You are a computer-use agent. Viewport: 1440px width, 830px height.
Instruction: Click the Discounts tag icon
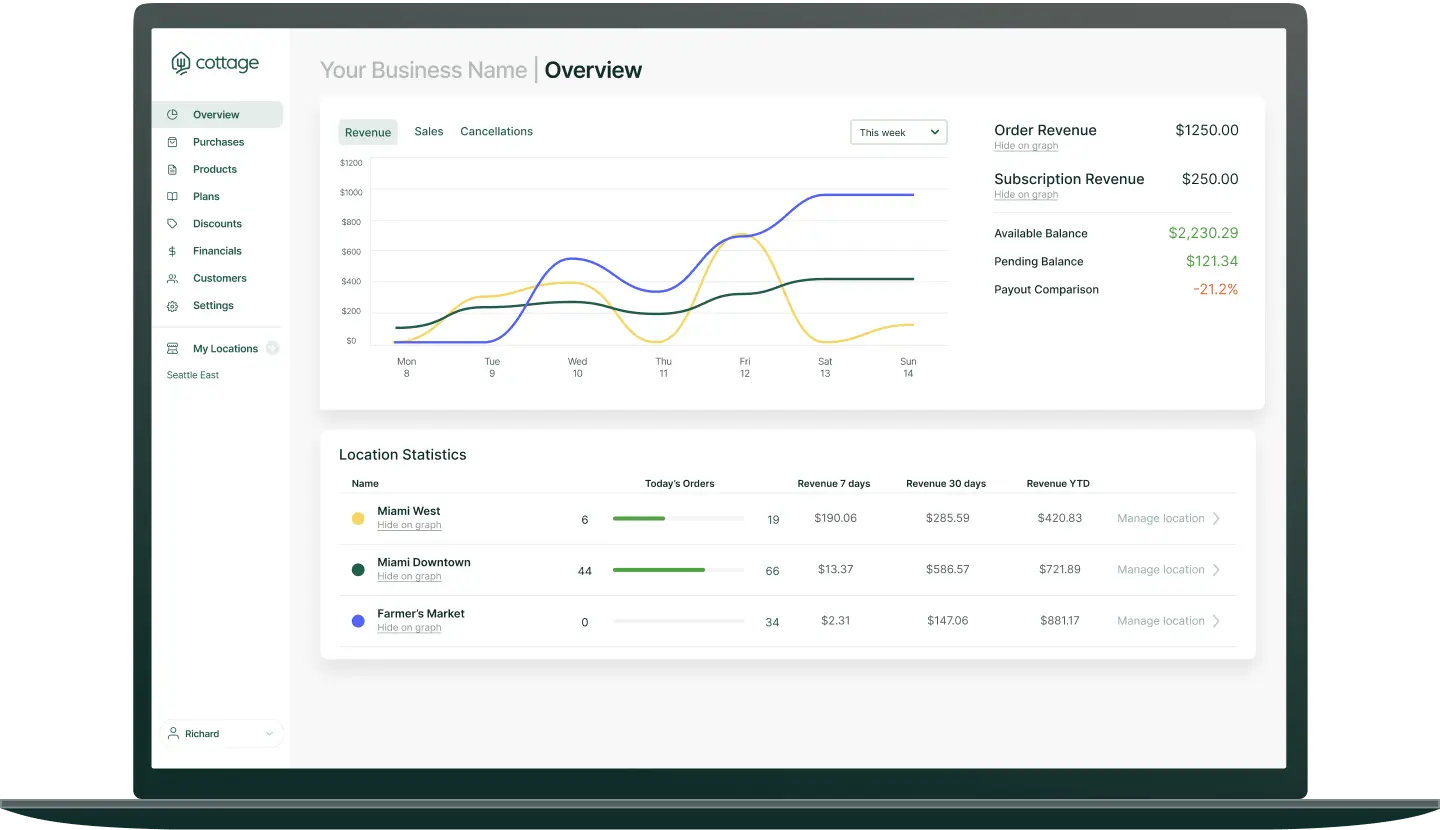click(172, 224)
